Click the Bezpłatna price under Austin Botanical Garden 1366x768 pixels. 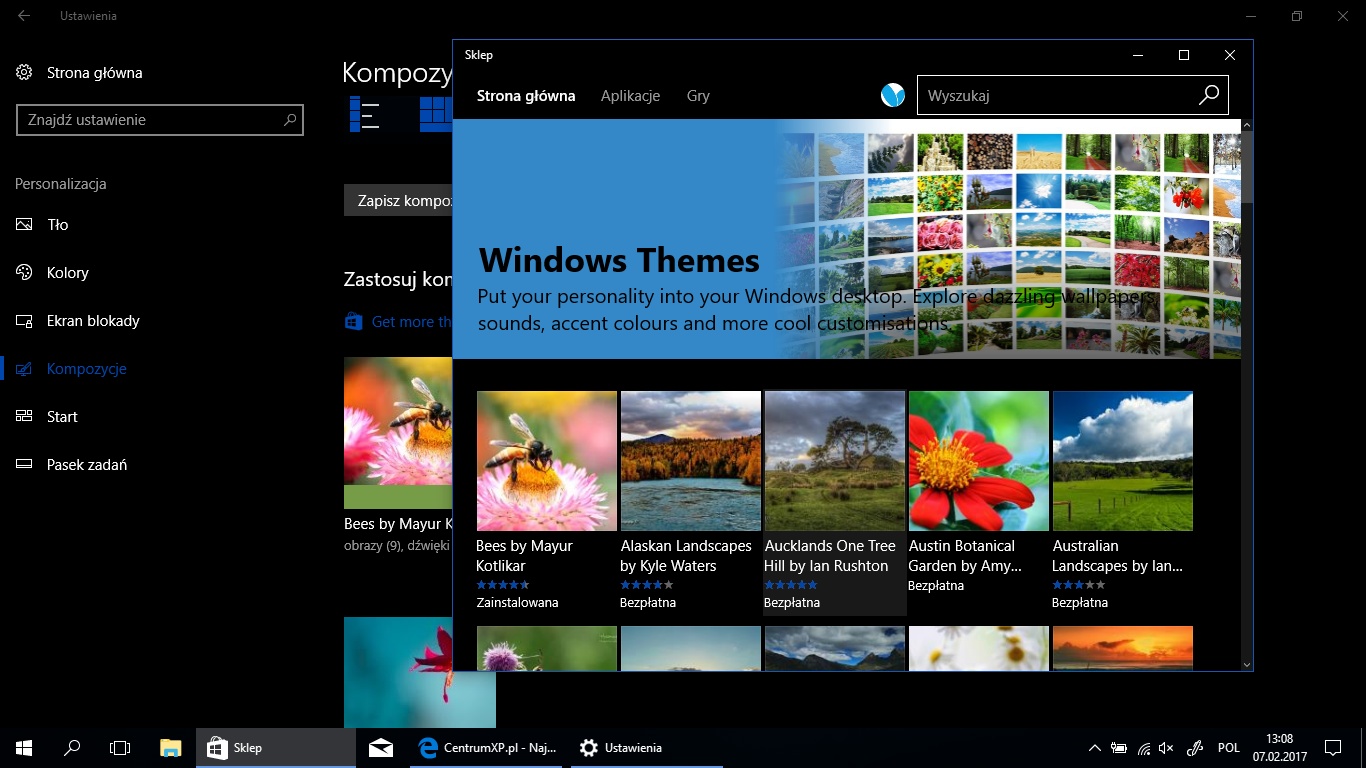[936, 586]
